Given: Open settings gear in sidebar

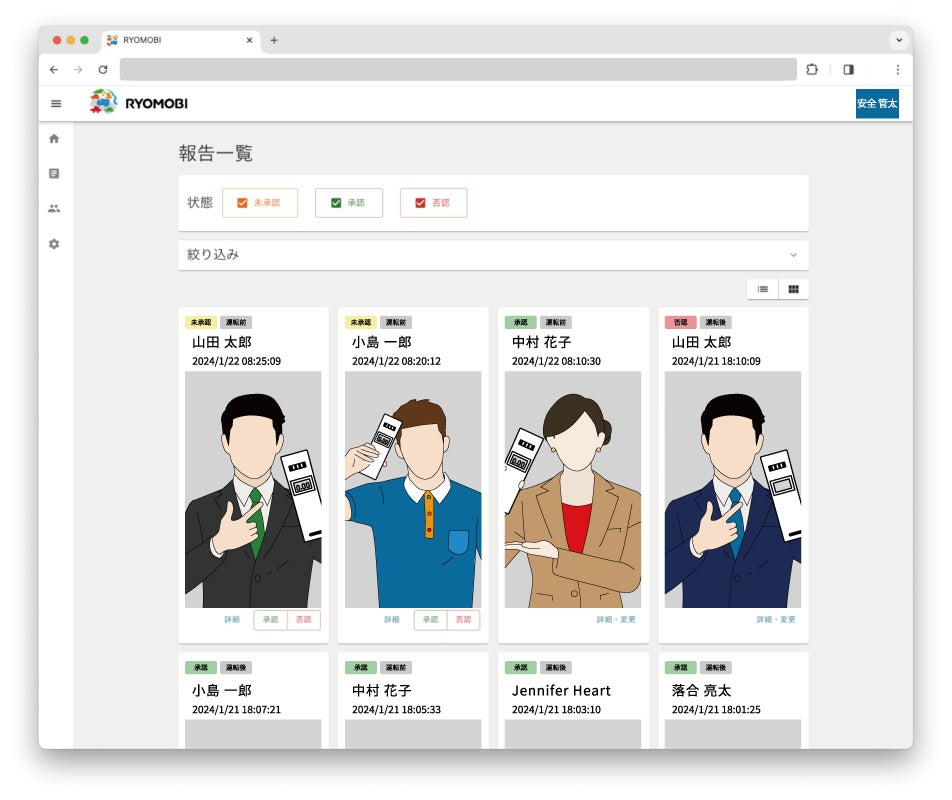Looking at the screenshot, I should [x=54, y=244].
